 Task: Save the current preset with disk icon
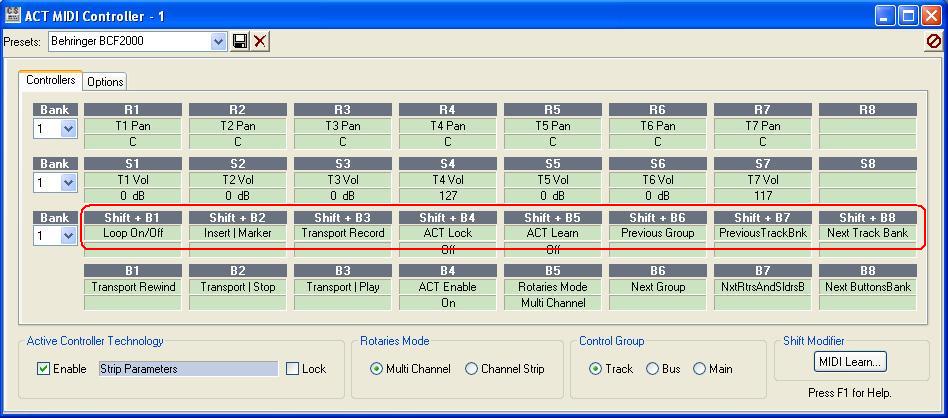[x=240, y=41]
